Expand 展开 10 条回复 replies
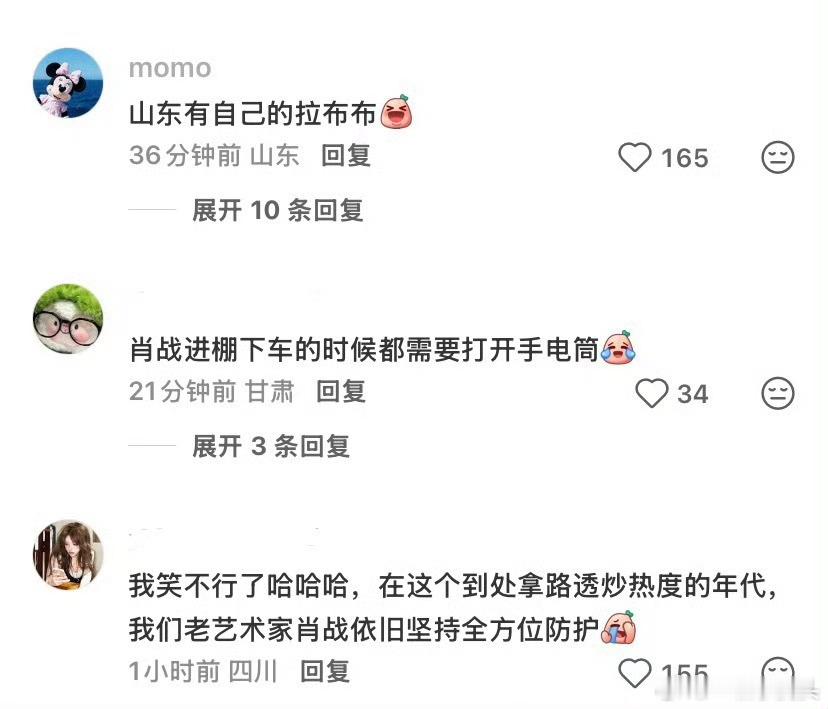828x709 pixels. [x=277, y=210]
